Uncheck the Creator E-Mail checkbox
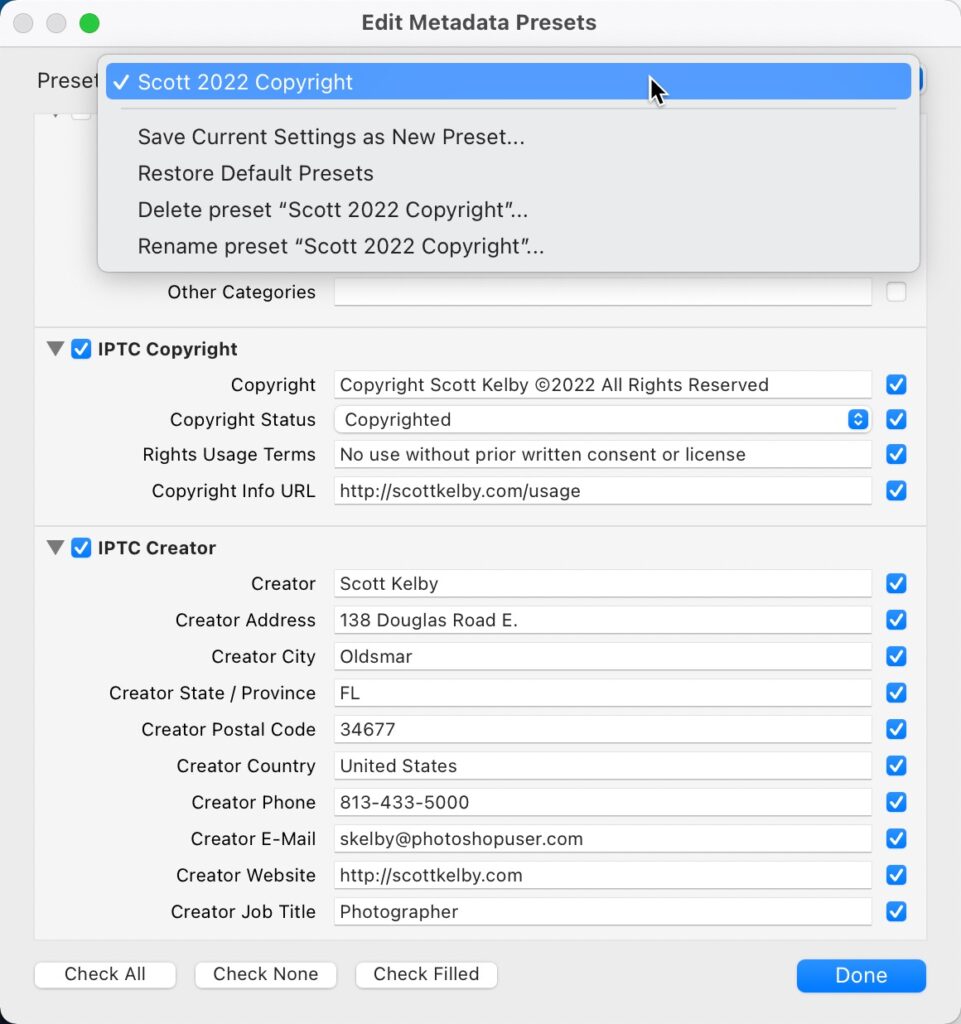The height and width of the screenshot is (1024, 961). pos(896,839)
